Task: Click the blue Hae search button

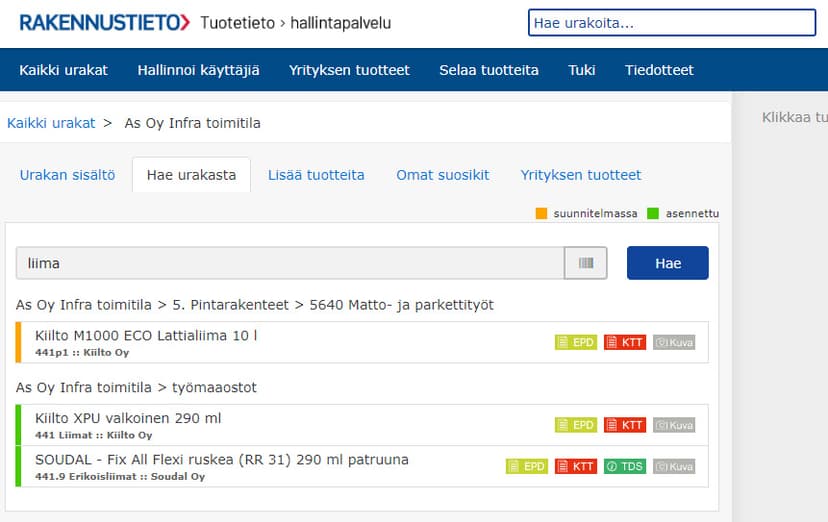Action: [668, 263]
